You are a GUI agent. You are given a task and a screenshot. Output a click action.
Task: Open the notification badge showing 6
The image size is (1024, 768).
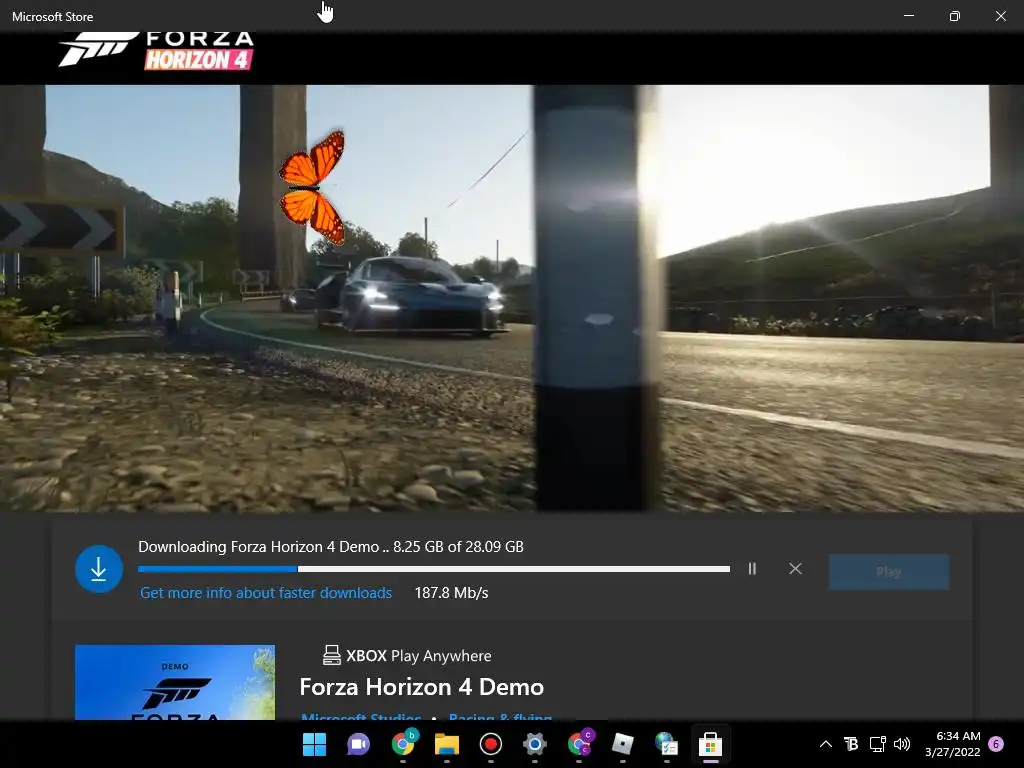tap(996, 744)
